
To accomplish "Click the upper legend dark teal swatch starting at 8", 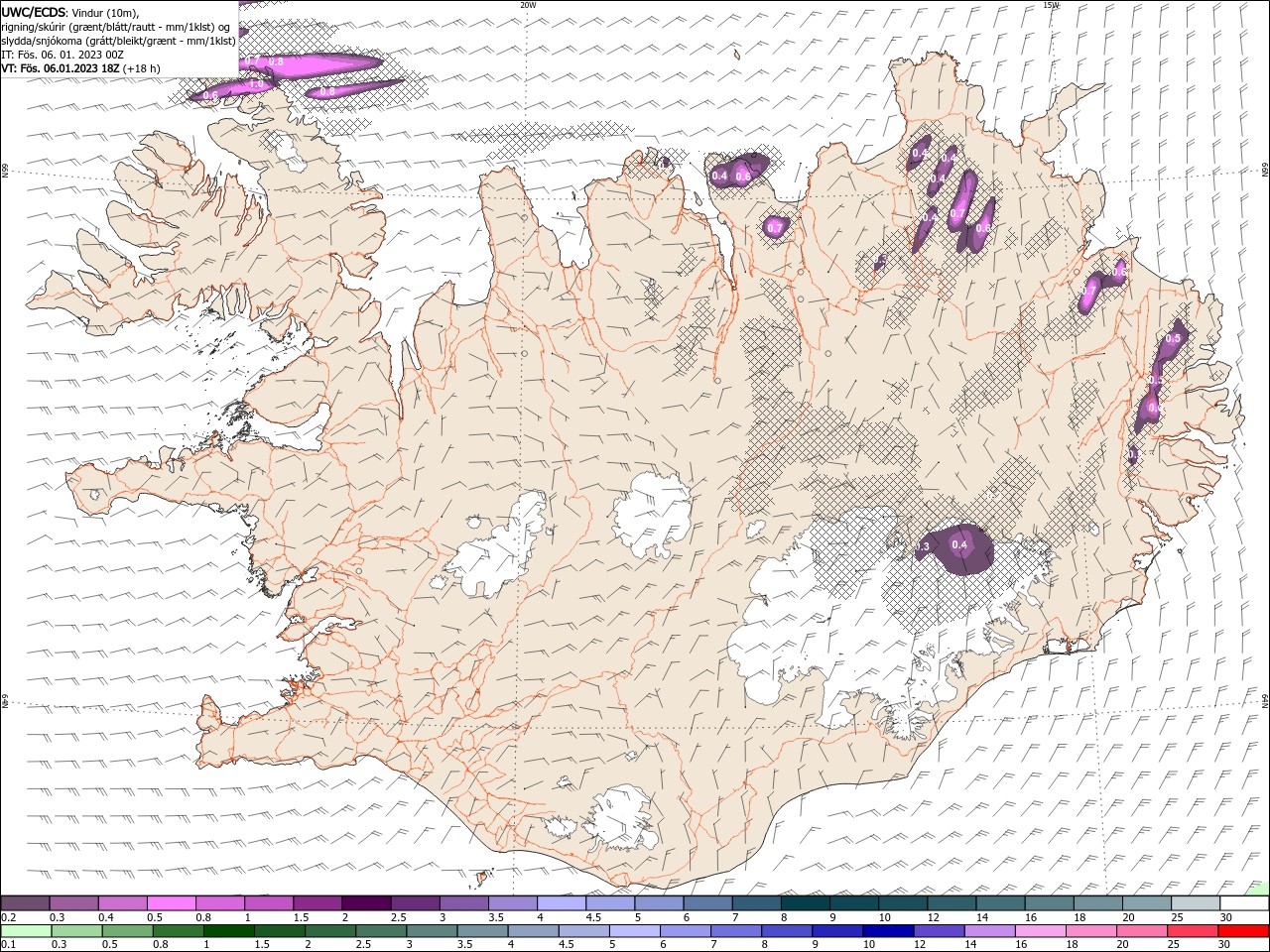I will pos(805,903).
